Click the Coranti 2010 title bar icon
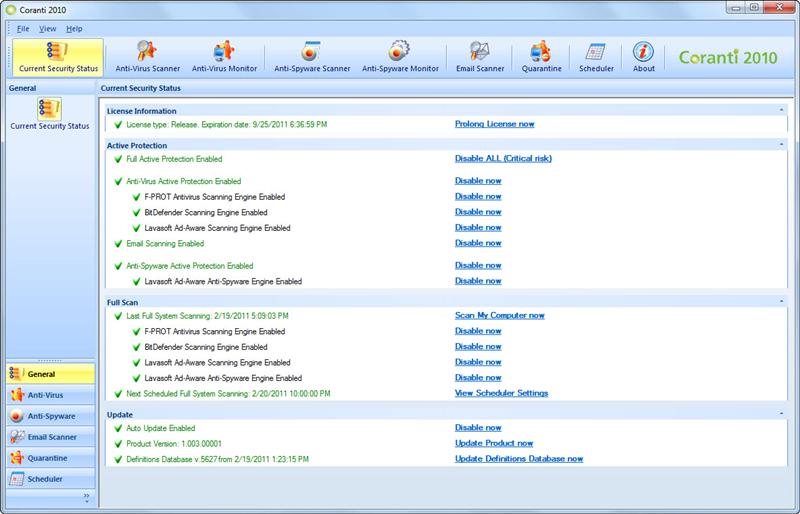Image resolution: width=800 pixels, height=514 pixels. (x=11, y=10)
